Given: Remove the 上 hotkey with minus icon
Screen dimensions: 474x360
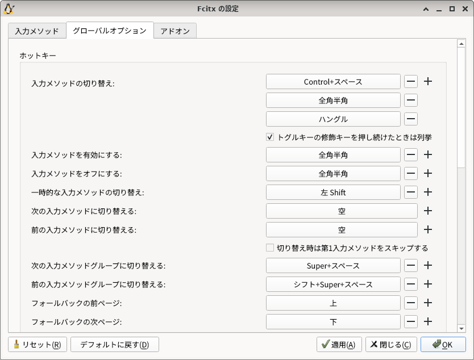Looking at the screenshot, I should tap(411, 303).
